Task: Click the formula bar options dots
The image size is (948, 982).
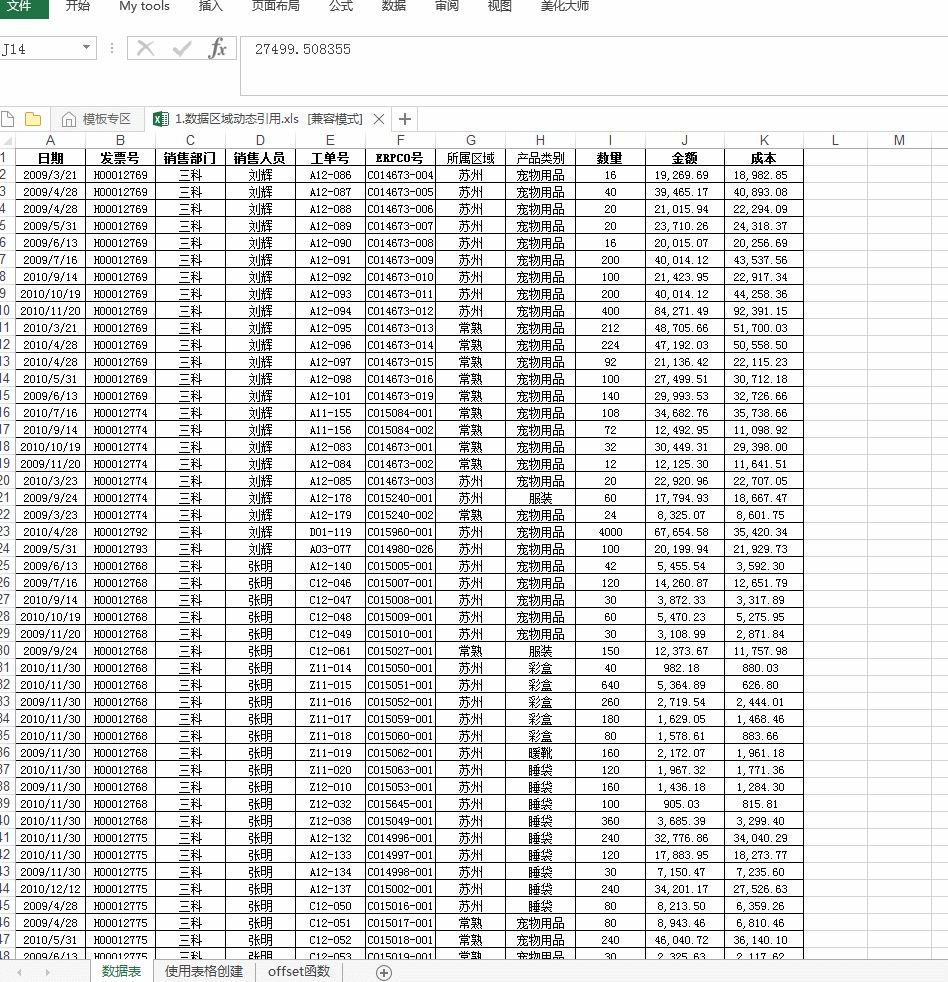Action: click(112, 48)
